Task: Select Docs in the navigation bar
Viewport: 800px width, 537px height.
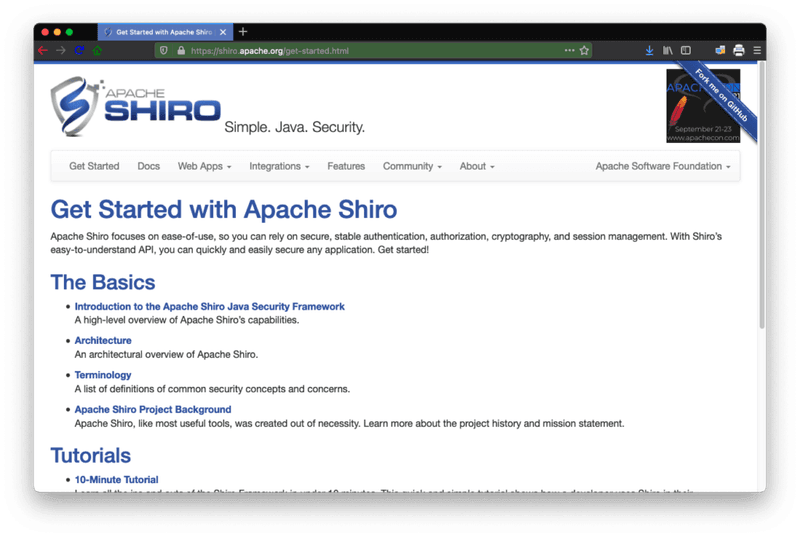Action: pyautogui.click(x=148, y=166)
